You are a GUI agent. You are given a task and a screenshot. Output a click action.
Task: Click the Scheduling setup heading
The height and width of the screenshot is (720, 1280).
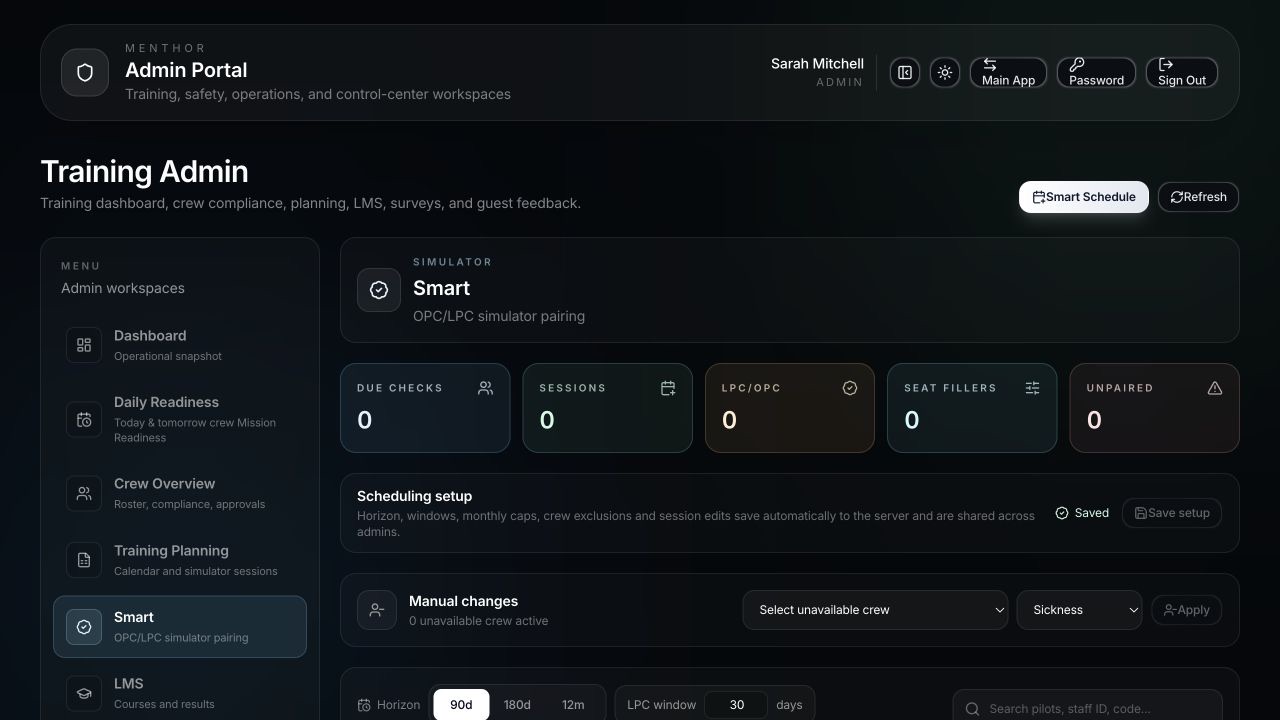414,496
